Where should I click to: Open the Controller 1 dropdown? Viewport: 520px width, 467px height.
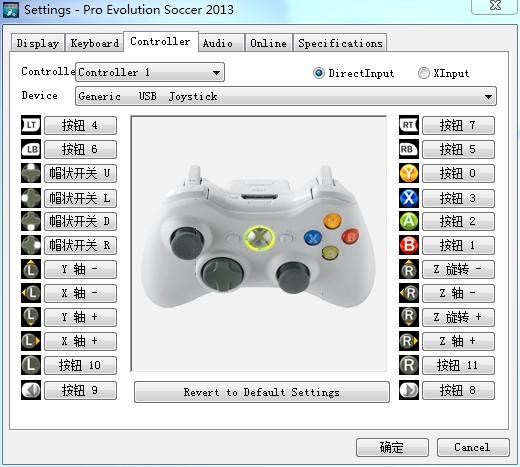pyautogui.click(x=150, y=72)
